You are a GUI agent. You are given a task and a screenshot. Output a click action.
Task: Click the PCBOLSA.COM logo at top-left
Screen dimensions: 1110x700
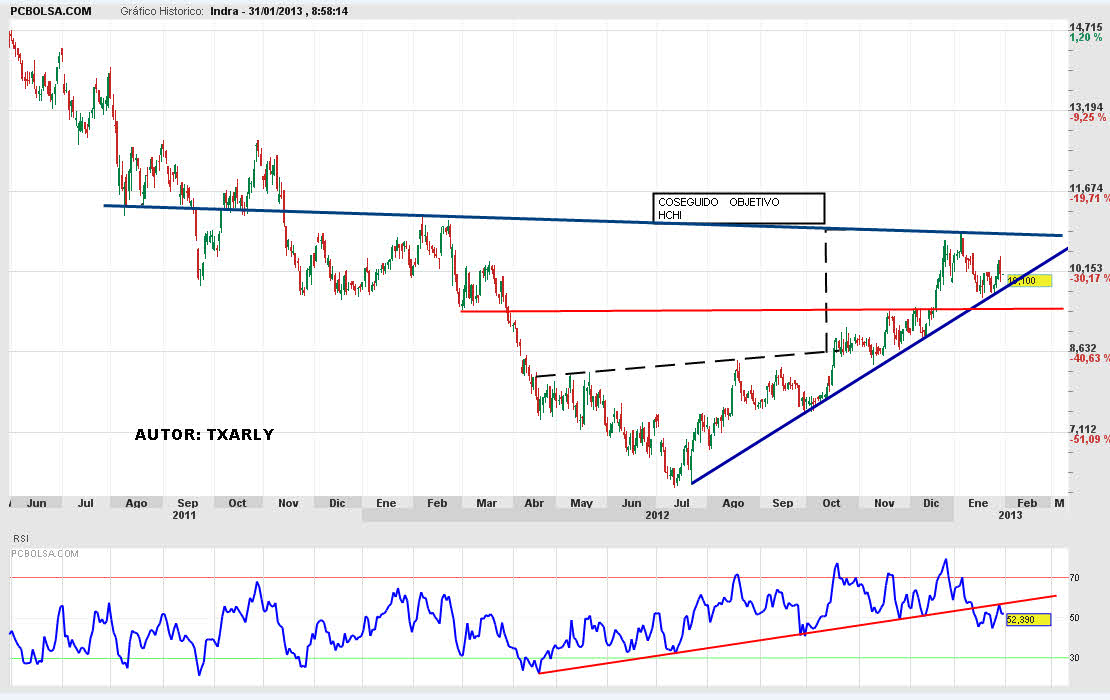click(48, 11)
